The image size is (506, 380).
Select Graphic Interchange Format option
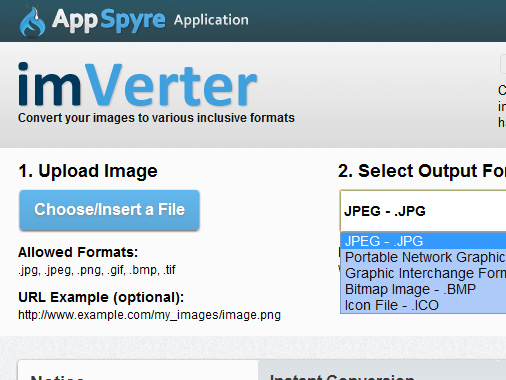coord(423,273)
